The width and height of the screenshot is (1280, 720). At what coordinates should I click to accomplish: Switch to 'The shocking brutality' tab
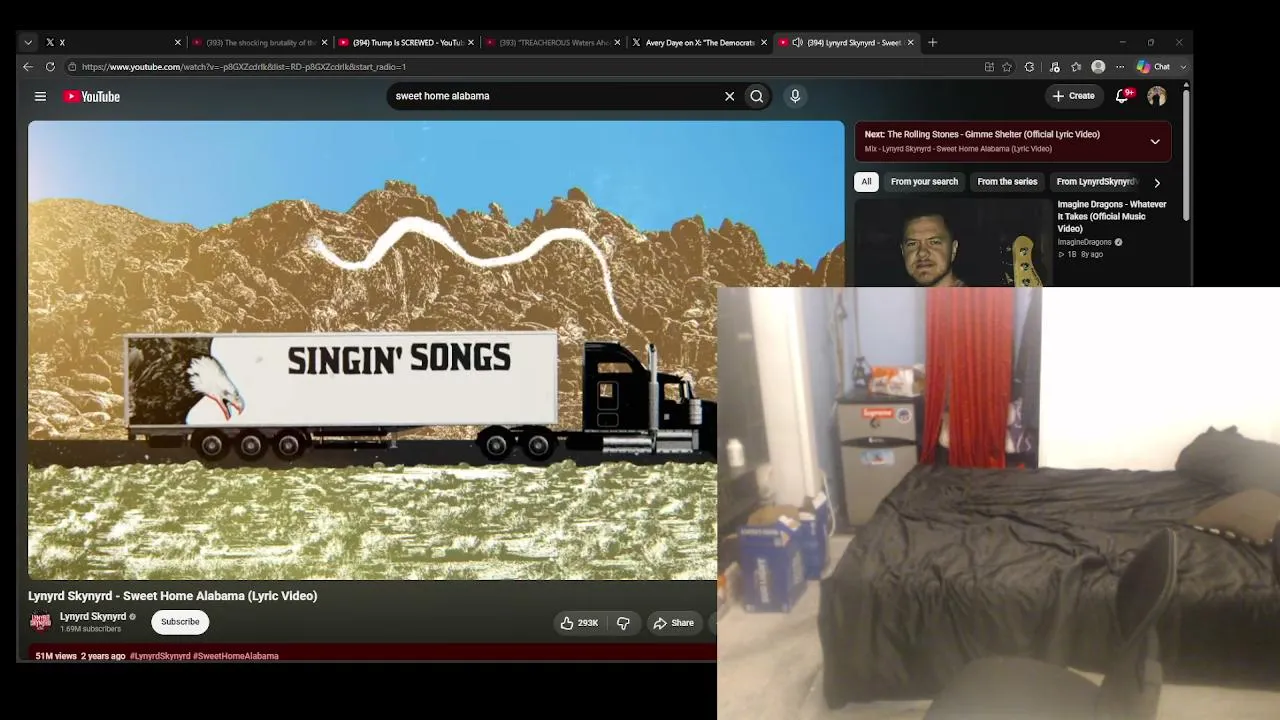pyautogui.click(x=260, y=42)
